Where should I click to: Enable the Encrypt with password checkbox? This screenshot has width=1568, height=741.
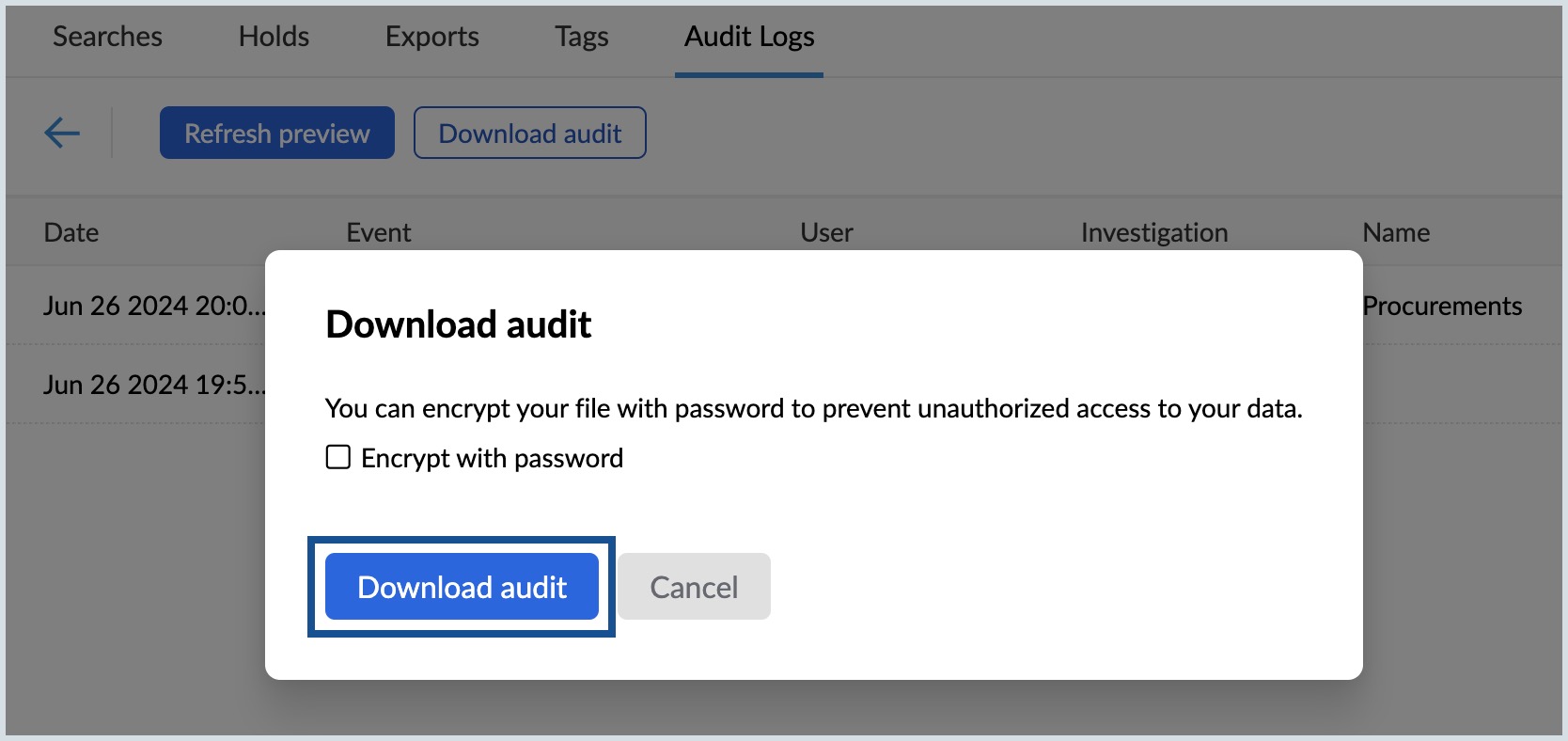click(338, 457)
